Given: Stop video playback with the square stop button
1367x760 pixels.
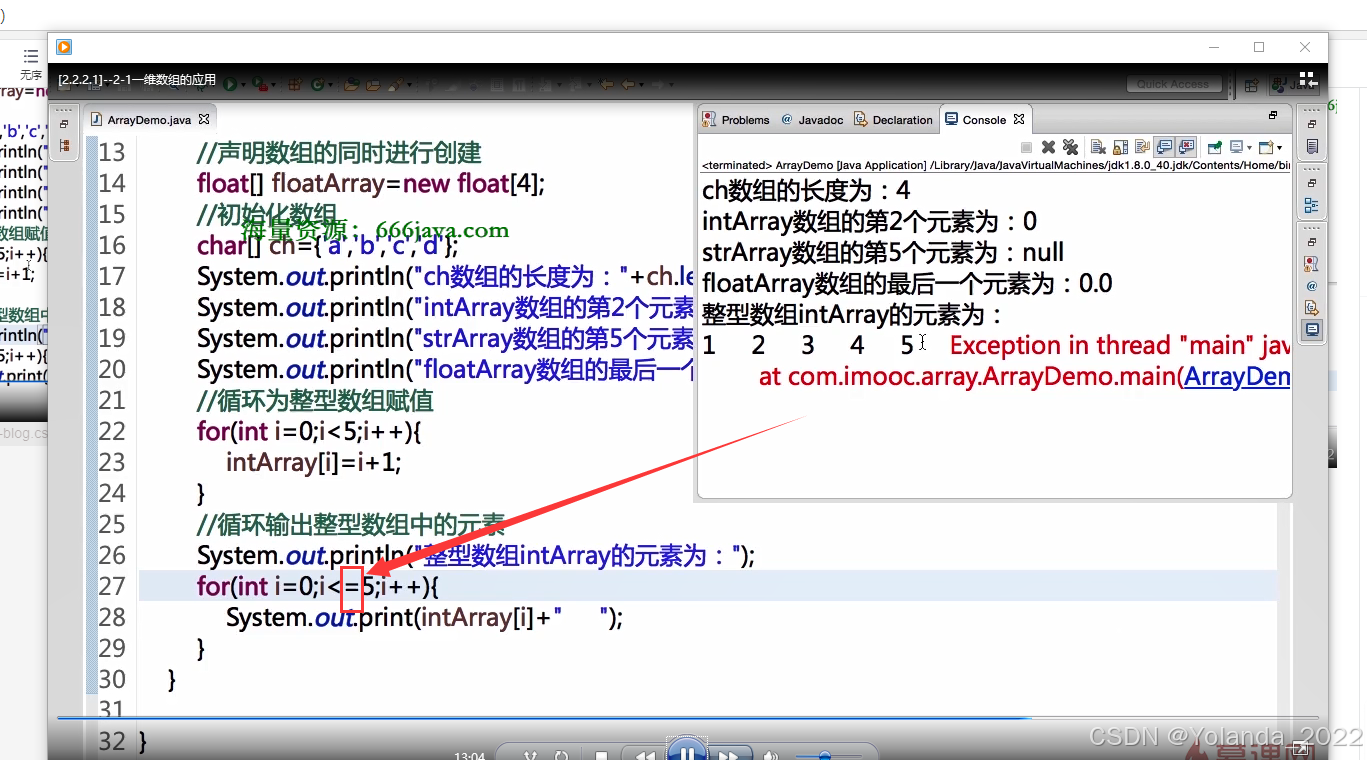Looking at the screenshot, I should point(601,755).
